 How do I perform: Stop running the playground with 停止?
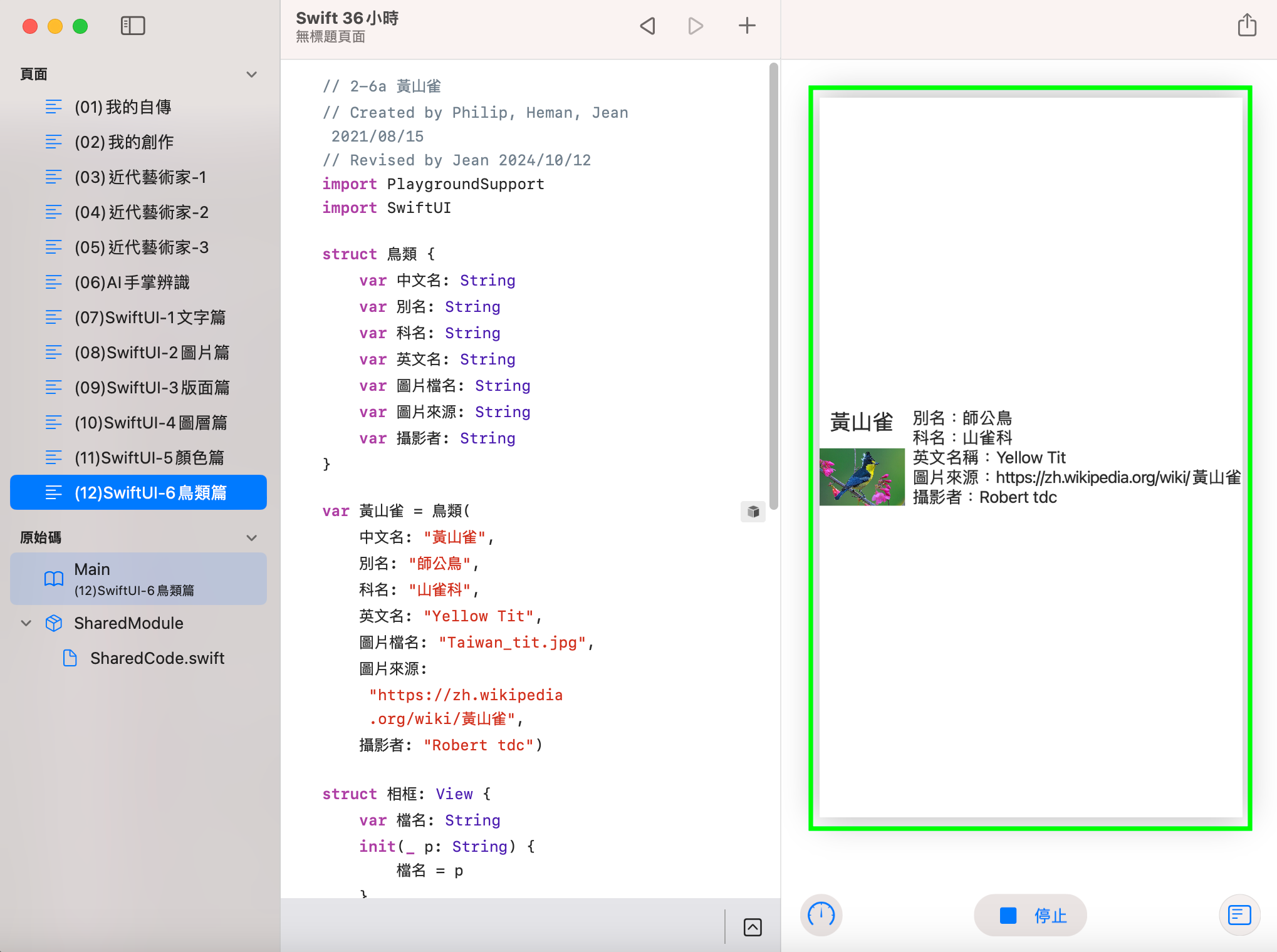(x=1030, y=915)
